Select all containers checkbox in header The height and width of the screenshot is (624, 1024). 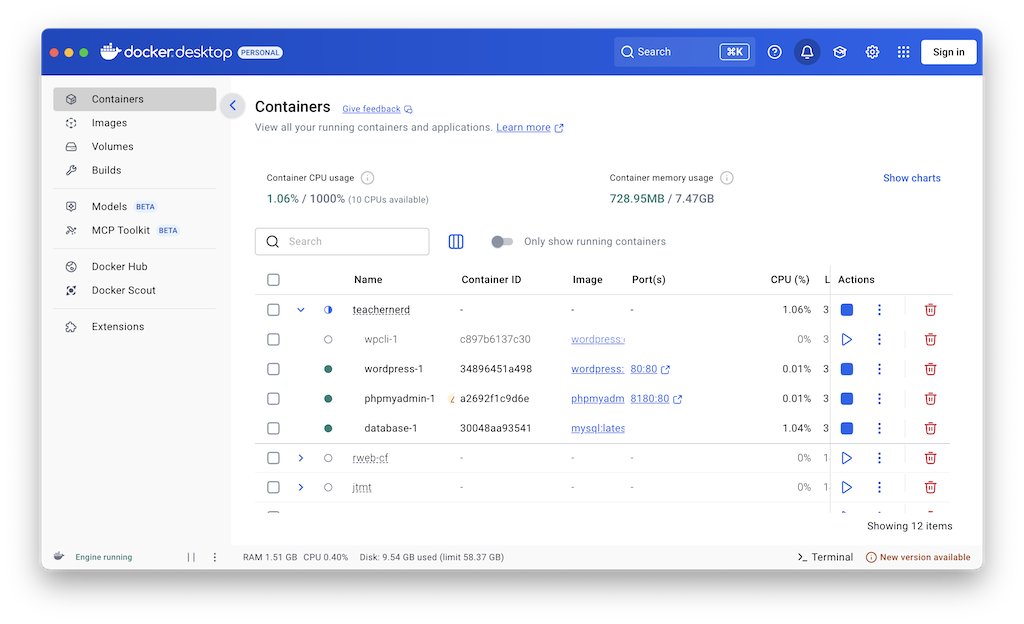point(273,280)
